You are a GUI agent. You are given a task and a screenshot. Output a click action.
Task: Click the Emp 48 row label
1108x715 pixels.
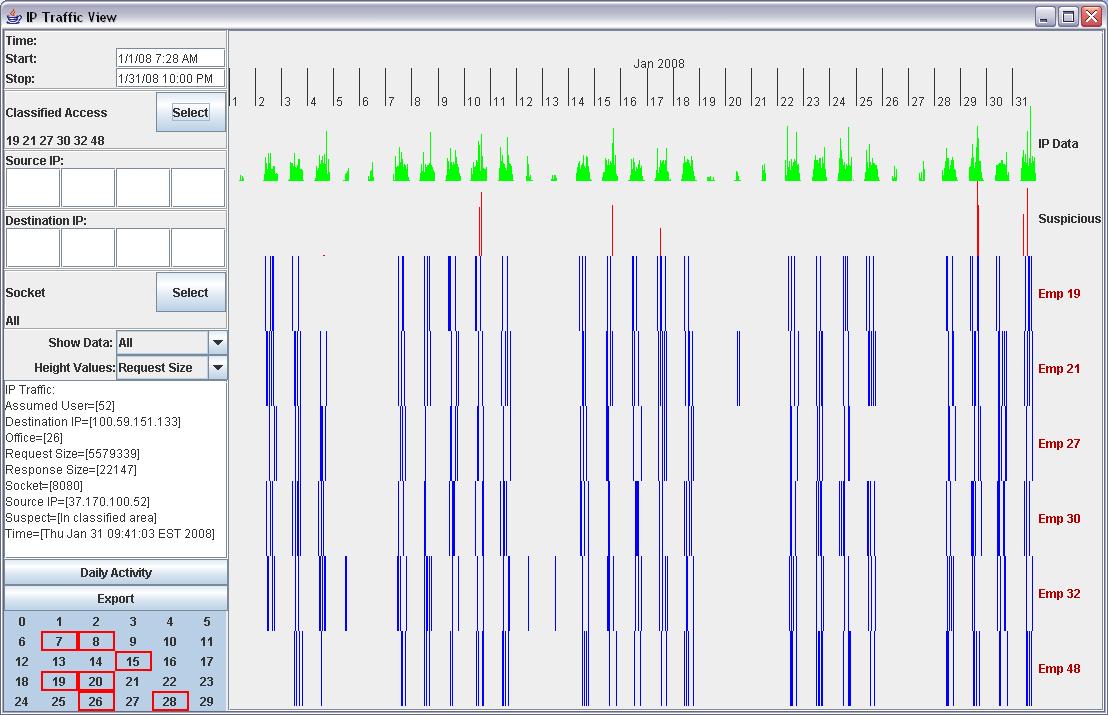click(1059, 669)
